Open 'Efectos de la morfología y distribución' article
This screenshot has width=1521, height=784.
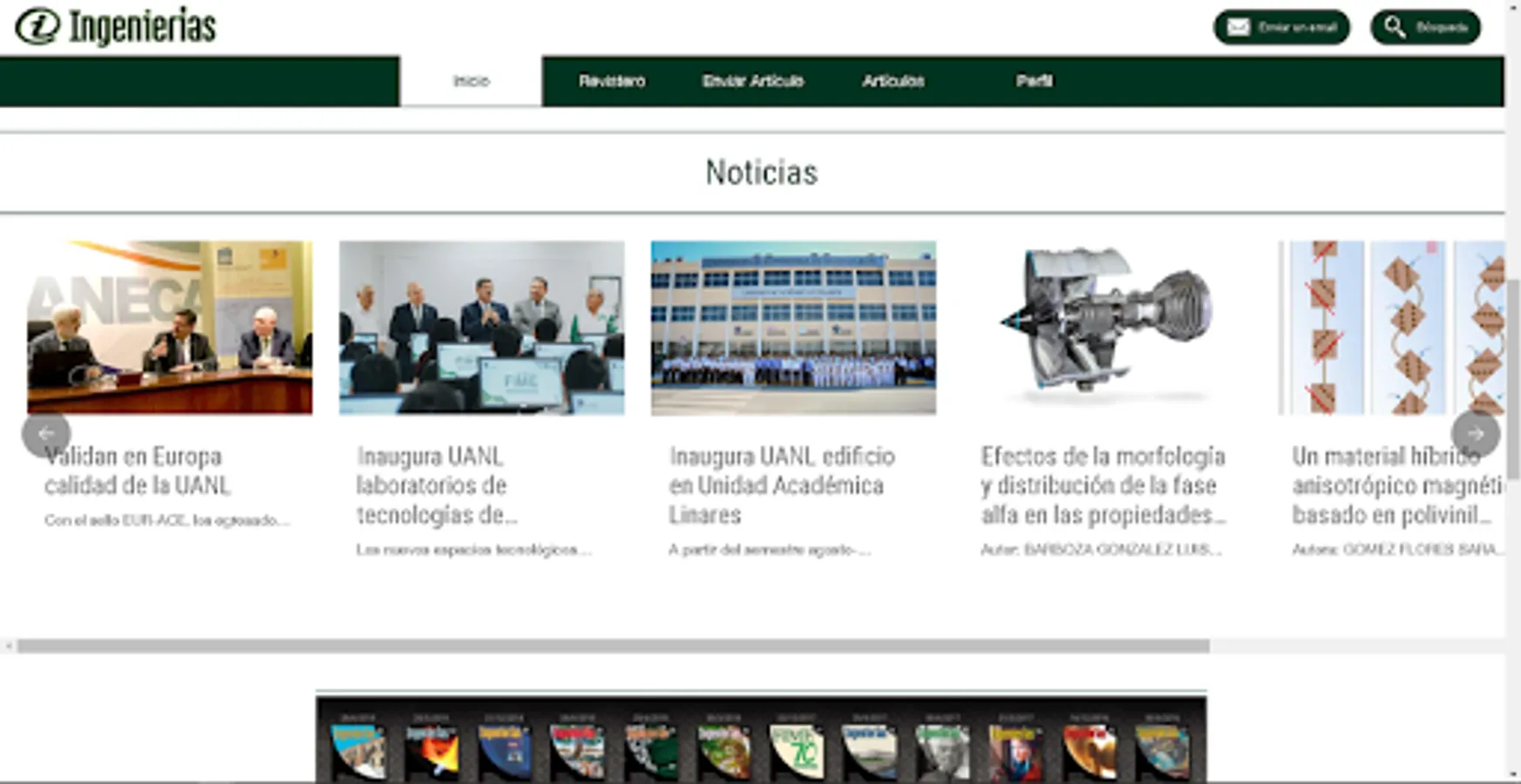(x=1103, y=485)
